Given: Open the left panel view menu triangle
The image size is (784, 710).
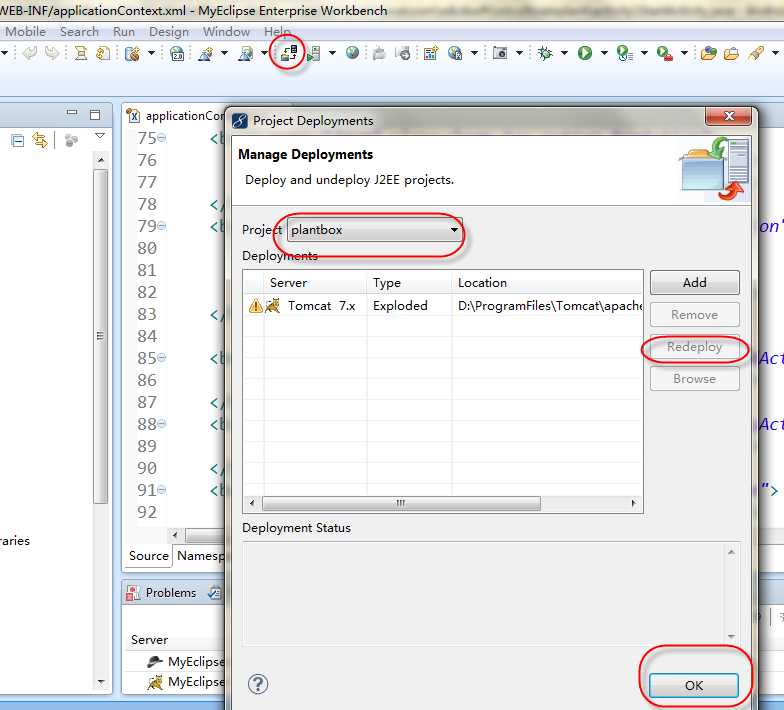Looking at the screenshot, I should pyautogui.click(x=100, y=136).
